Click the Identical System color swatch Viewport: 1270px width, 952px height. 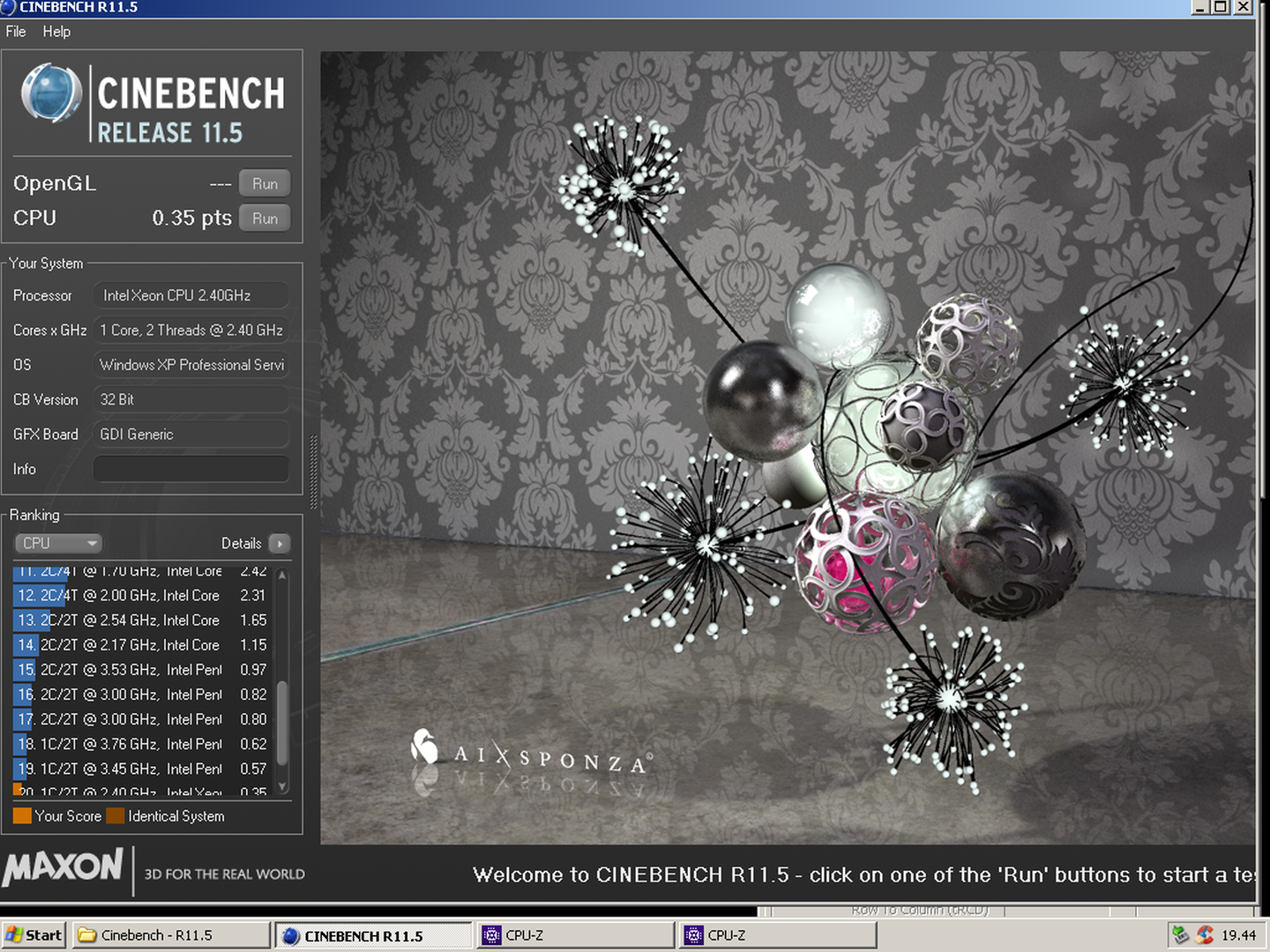(116, 816)
